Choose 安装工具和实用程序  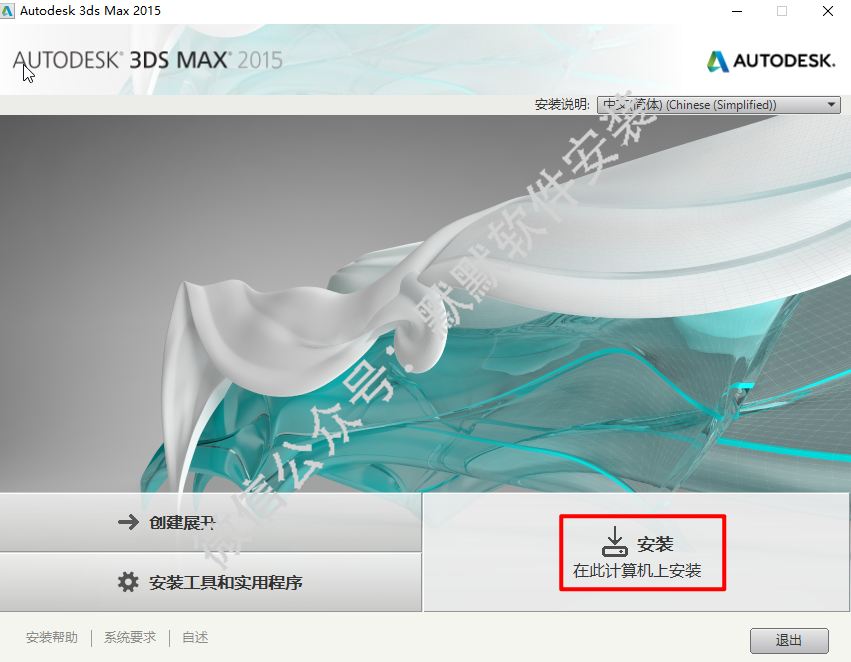click(211, 582)
